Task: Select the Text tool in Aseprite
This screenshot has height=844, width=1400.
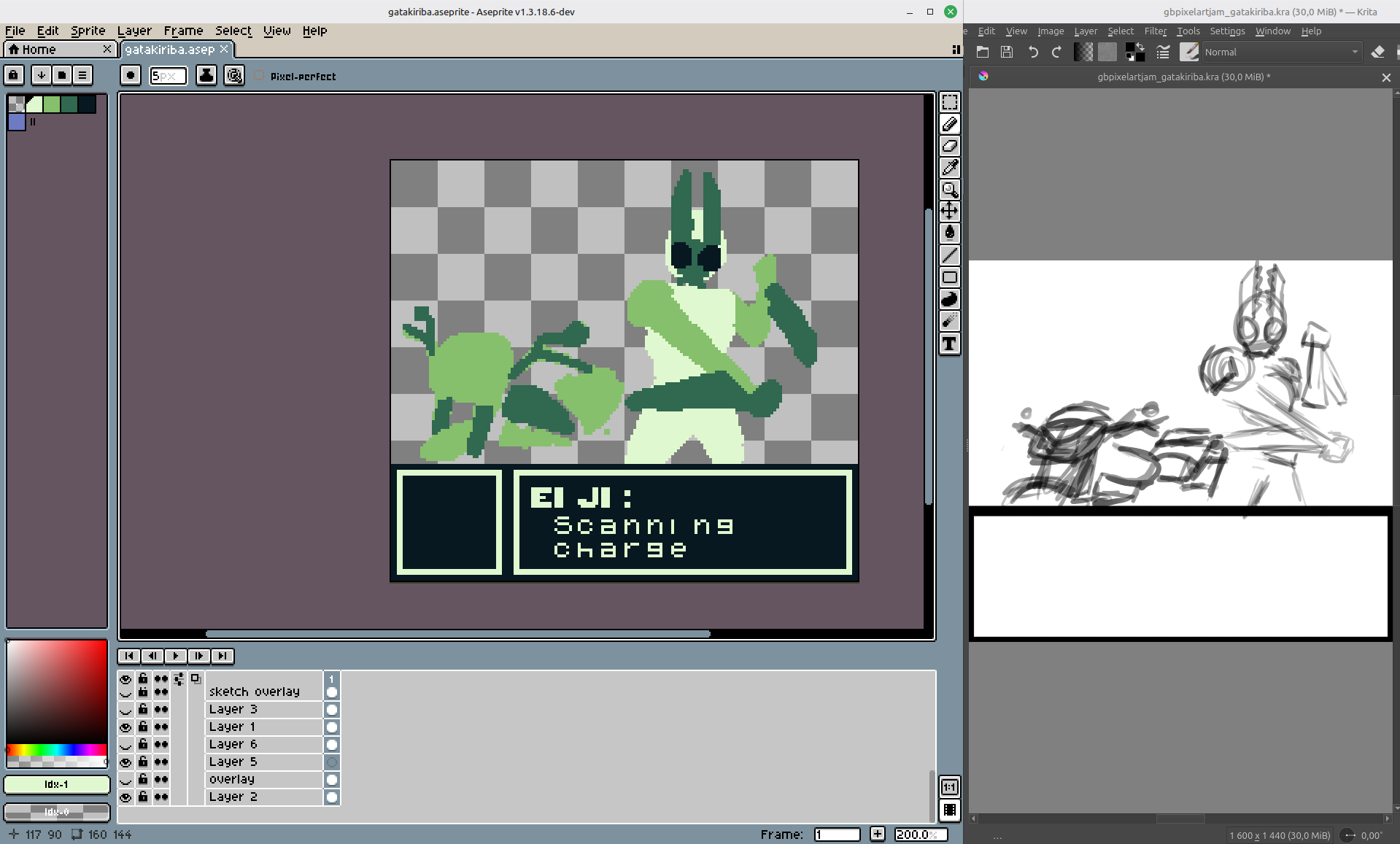Action: [949, 344]
